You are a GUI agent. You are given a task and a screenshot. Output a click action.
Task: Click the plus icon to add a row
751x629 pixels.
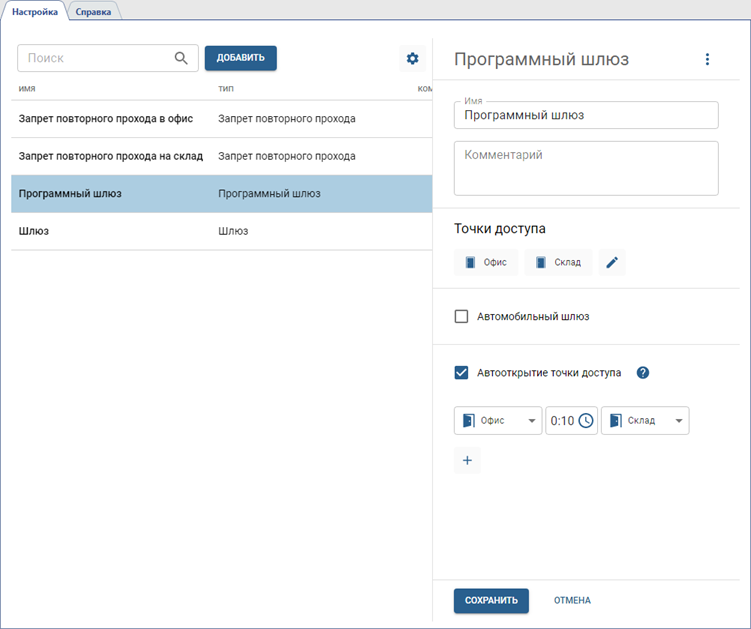tap(467, 461)
